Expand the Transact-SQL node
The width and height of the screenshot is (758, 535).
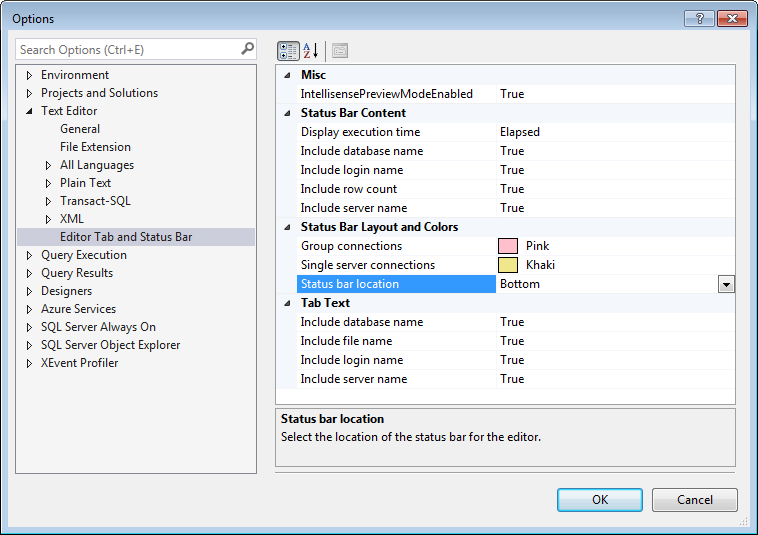point(49,201)
